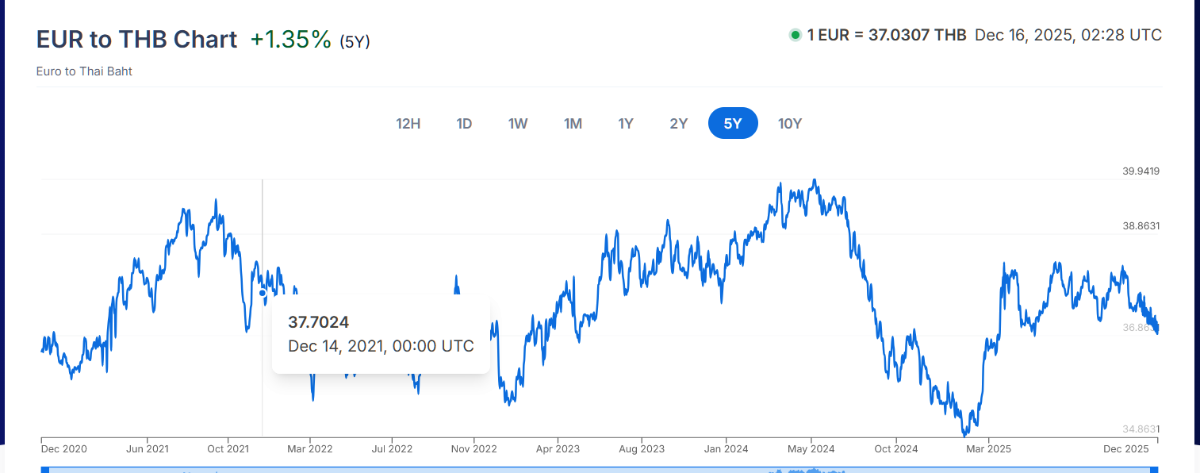Click the left handle of range slider

pos(44,468)
